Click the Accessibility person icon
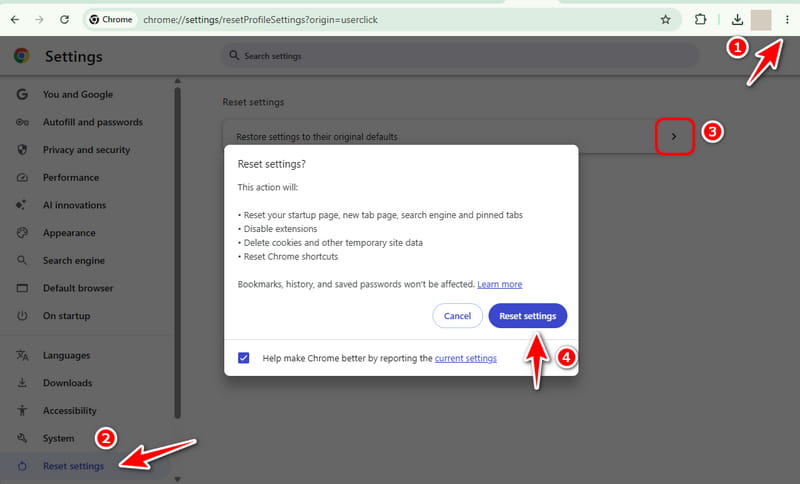 click(x=22, y=410)
